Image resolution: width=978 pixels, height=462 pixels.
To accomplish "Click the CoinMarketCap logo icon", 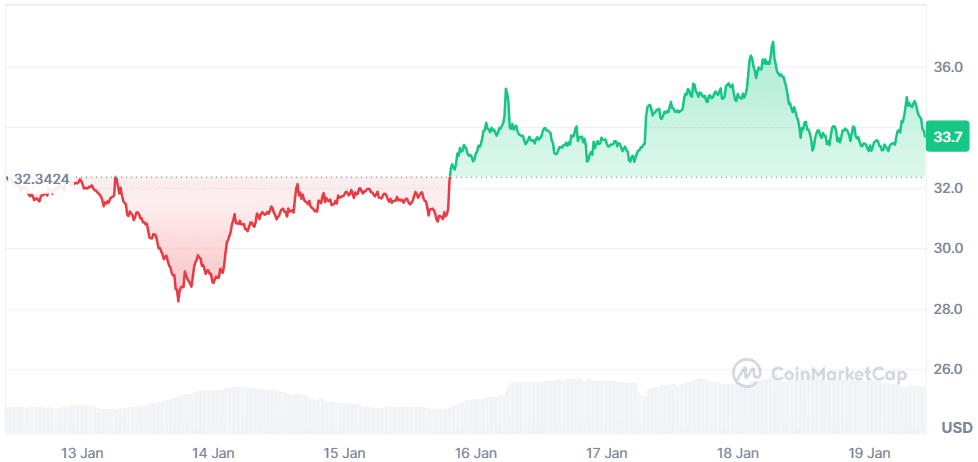I will 747,373.
